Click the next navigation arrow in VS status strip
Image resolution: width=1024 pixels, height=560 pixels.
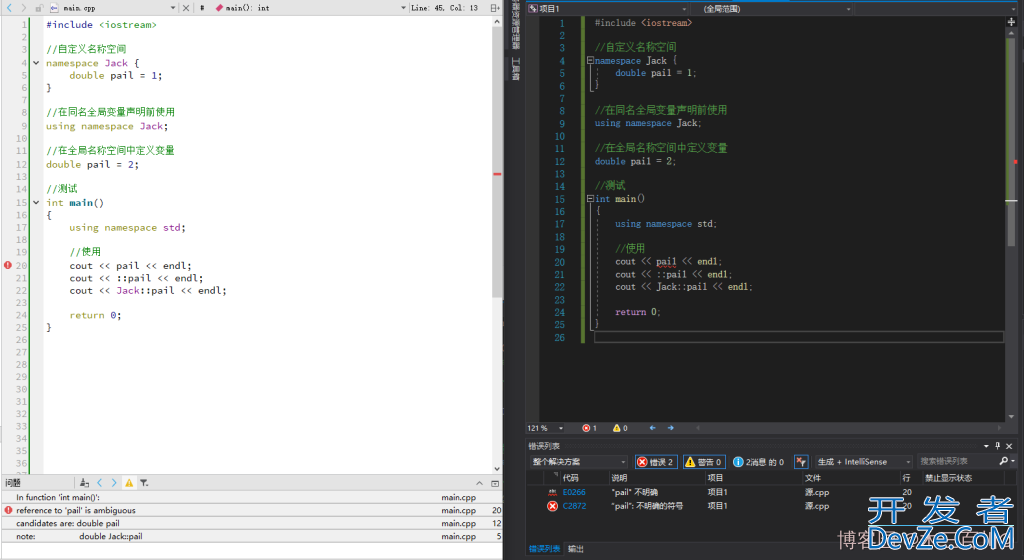coord(671,428)
